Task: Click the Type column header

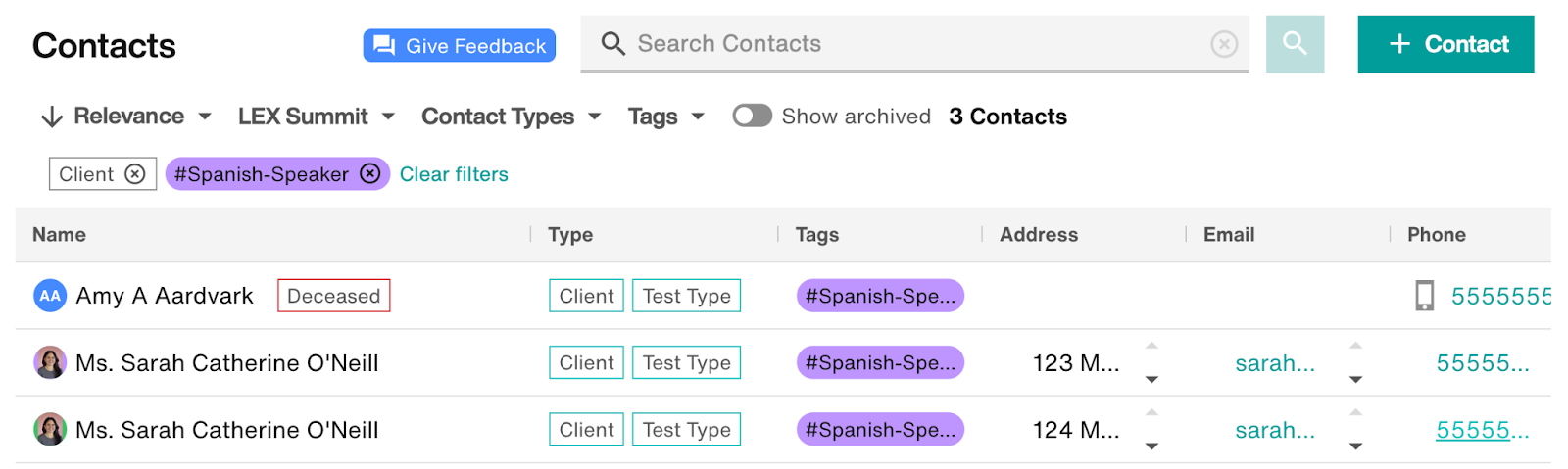Action: [x=570, y=234]
